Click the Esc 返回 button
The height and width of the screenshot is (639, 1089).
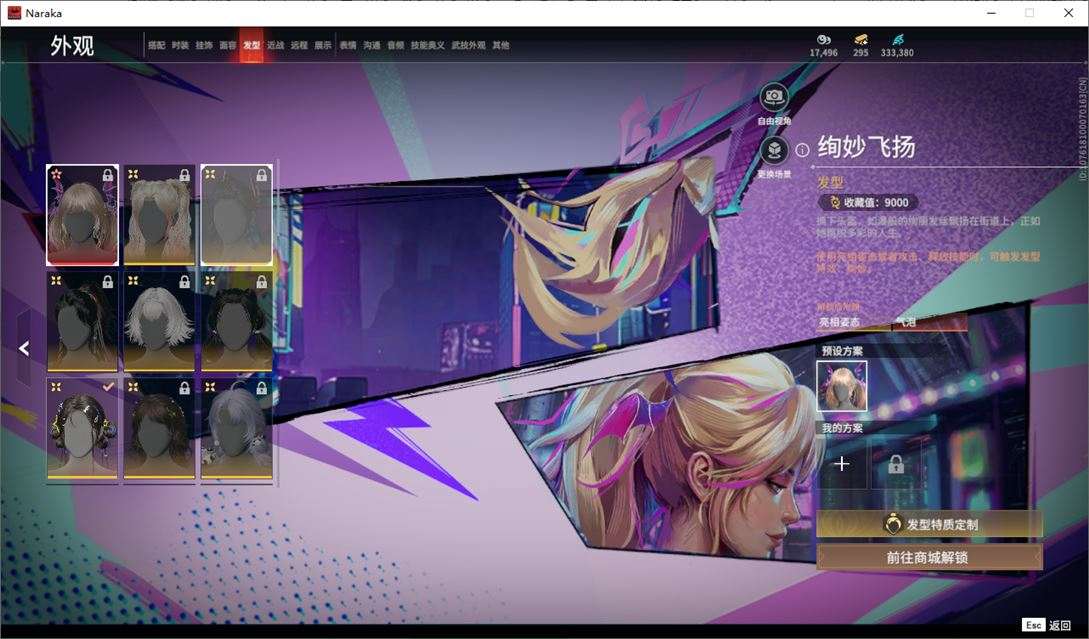click(1047, 625)
